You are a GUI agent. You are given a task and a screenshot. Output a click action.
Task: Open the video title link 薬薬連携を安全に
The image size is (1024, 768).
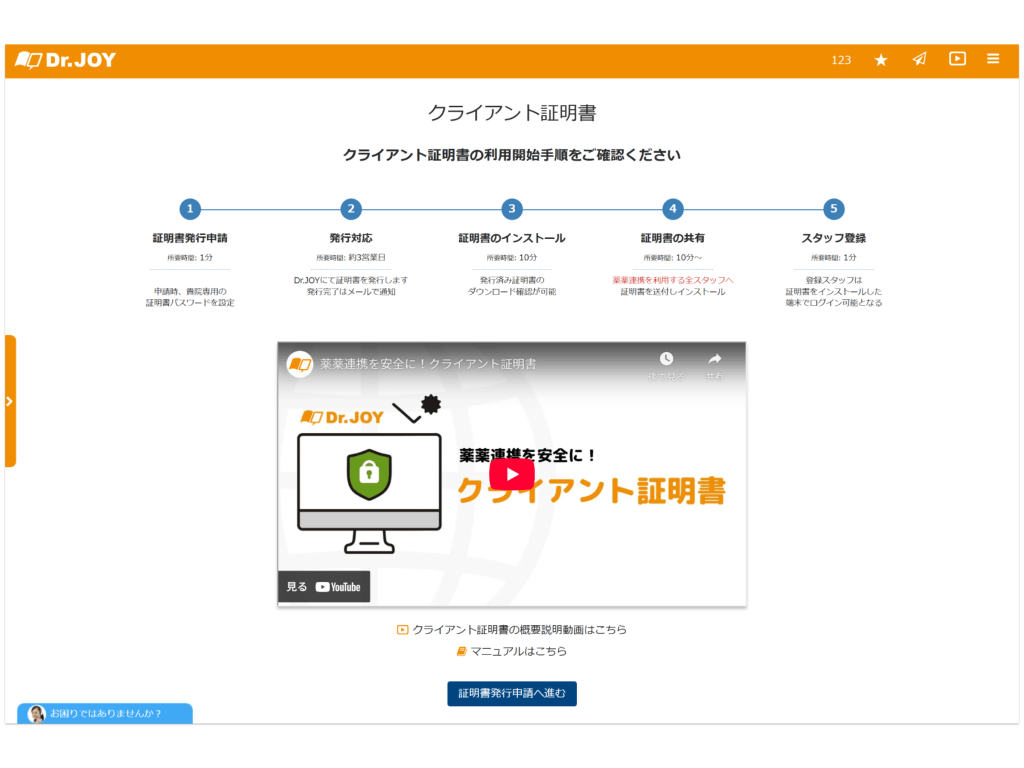[428, 364]
